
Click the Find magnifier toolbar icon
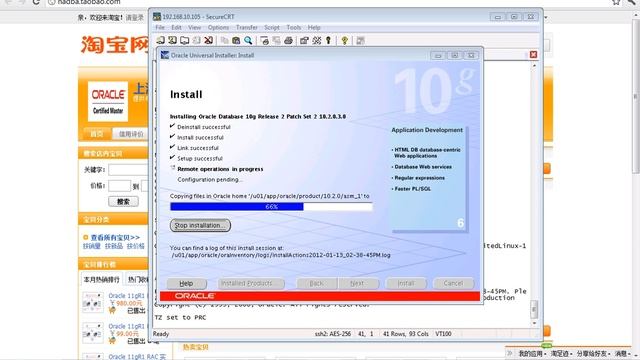coord(248,40)
